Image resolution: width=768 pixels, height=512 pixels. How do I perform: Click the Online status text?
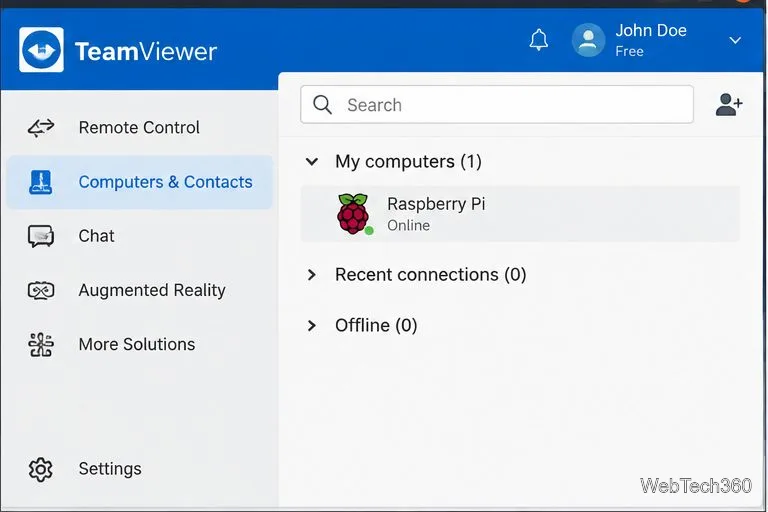(x=408, y=225)
